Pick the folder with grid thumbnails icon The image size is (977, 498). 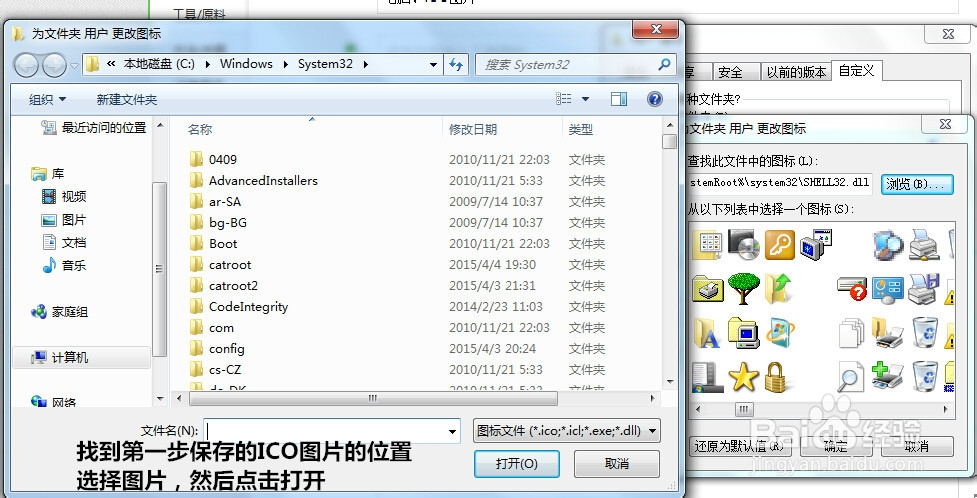pos(707,245)
